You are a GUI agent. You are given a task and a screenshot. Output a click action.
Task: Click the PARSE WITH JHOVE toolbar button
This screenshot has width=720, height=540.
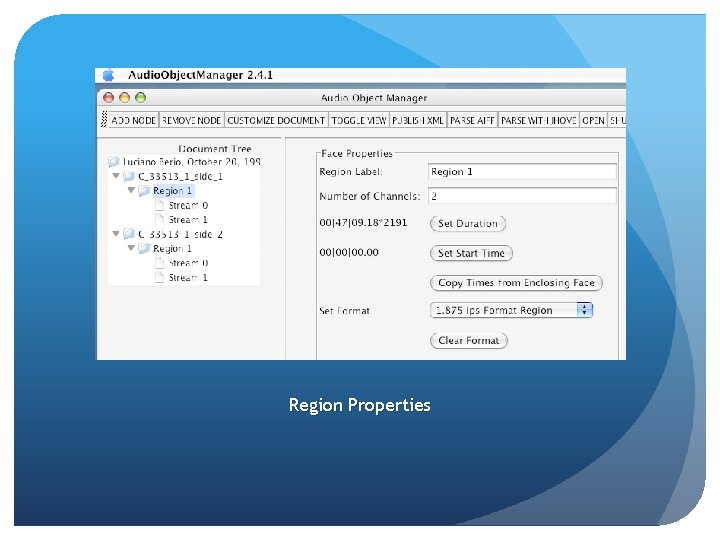(538, 120)
